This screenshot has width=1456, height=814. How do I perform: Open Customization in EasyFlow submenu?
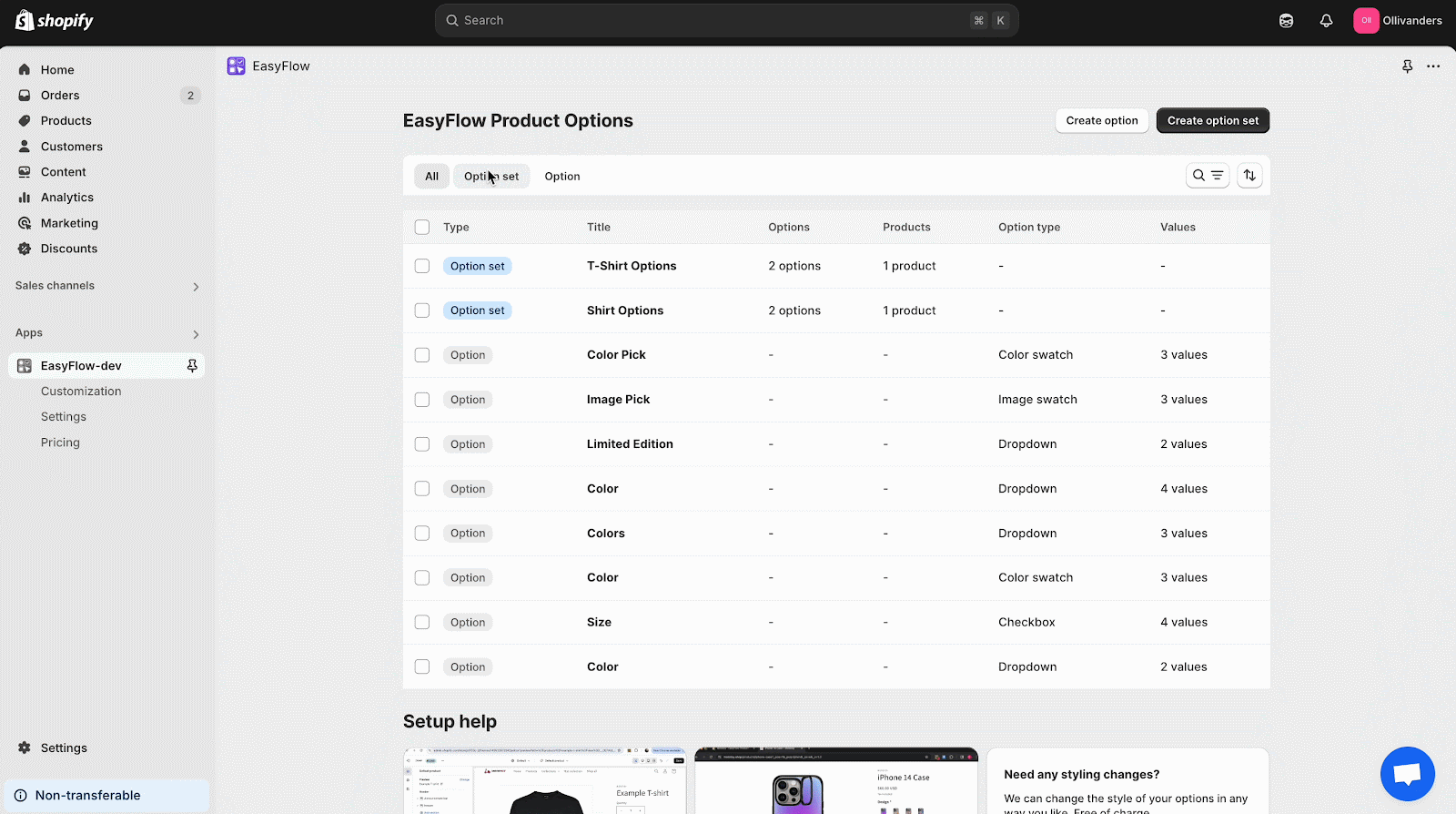pos(81,391)
